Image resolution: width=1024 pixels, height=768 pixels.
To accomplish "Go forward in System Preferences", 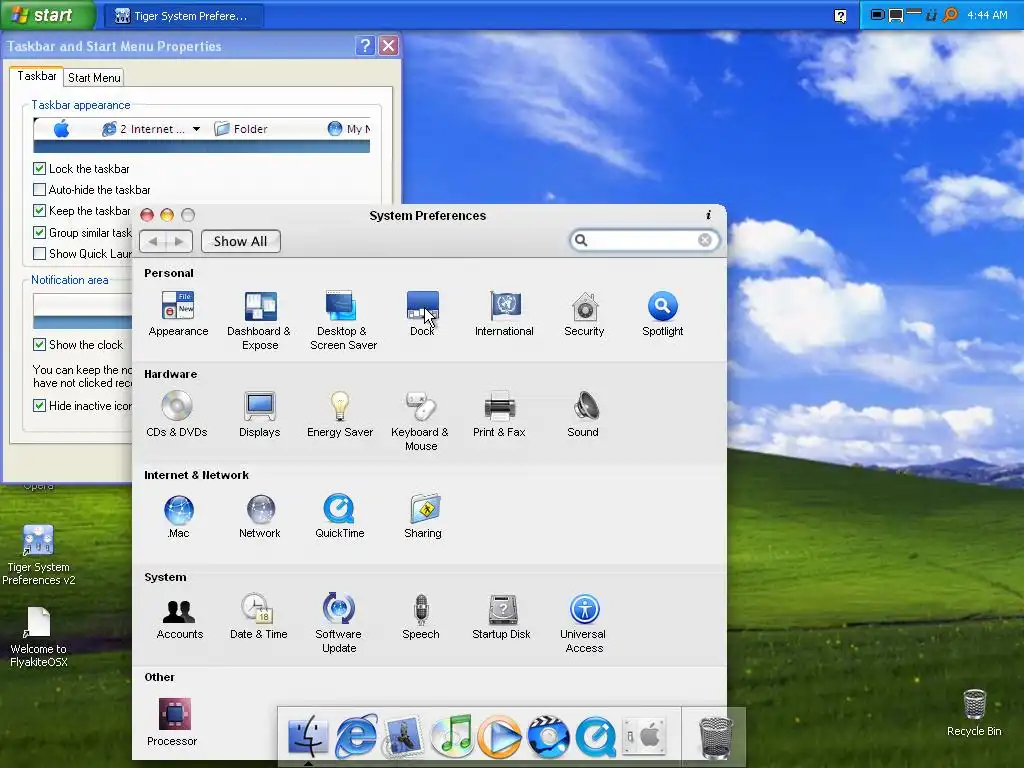I will point(179,241).
